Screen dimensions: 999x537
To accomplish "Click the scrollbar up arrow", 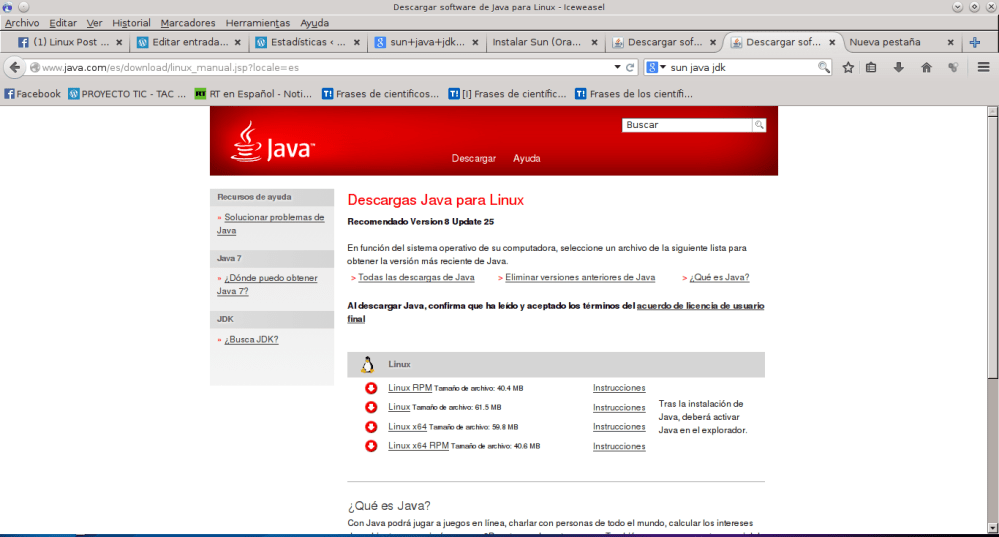I will [x=993, y=111].
